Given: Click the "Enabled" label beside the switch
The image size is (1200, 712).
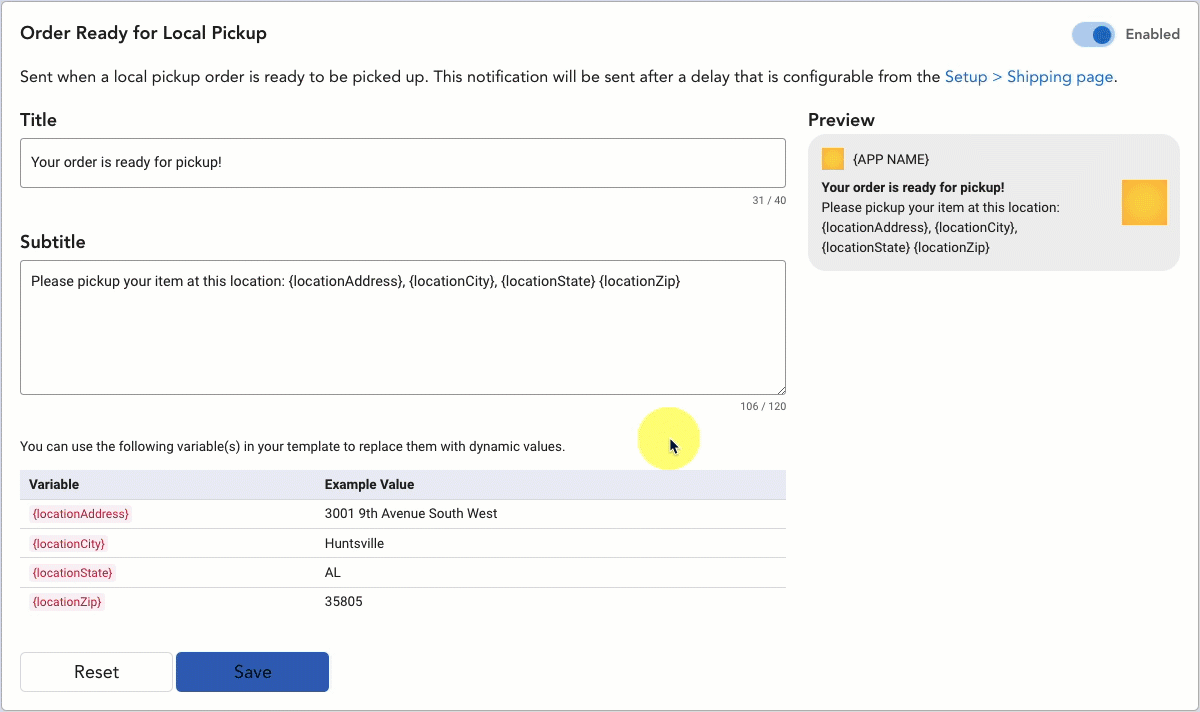Looking at the screenshot, I should pyautogui.click(x=1152, y=34).
